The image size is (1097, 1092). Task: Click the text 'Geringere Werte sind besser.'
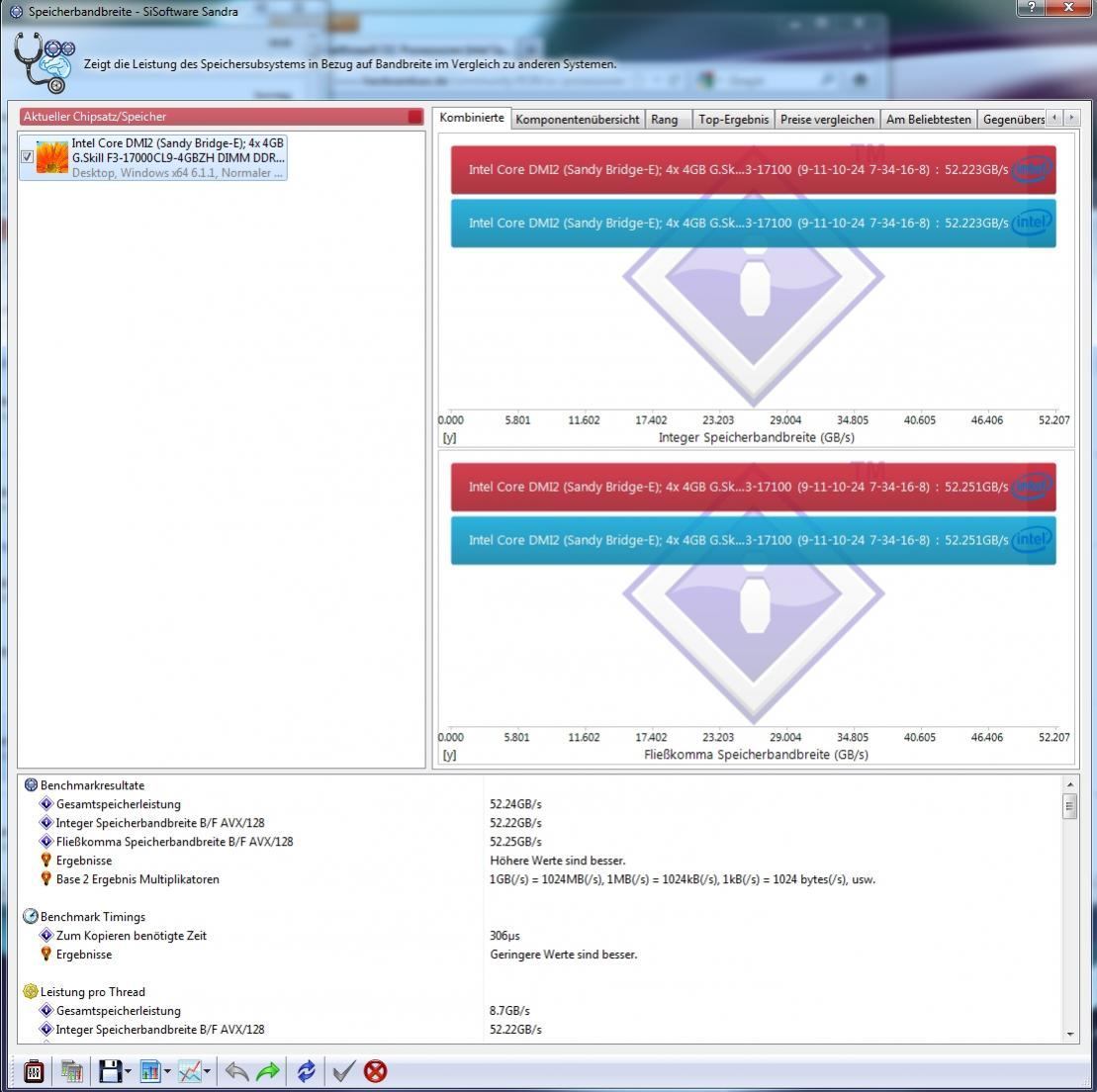pos(563,955)
